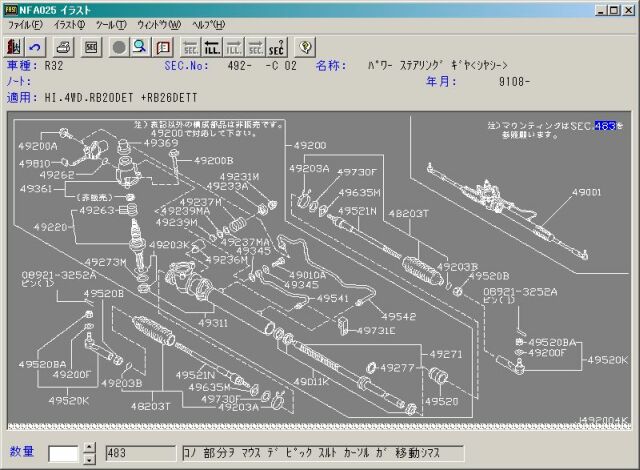This screenshot has height=470, width=640.
Task: Open the ウィンドウ(W) menu
Action: 159,25
